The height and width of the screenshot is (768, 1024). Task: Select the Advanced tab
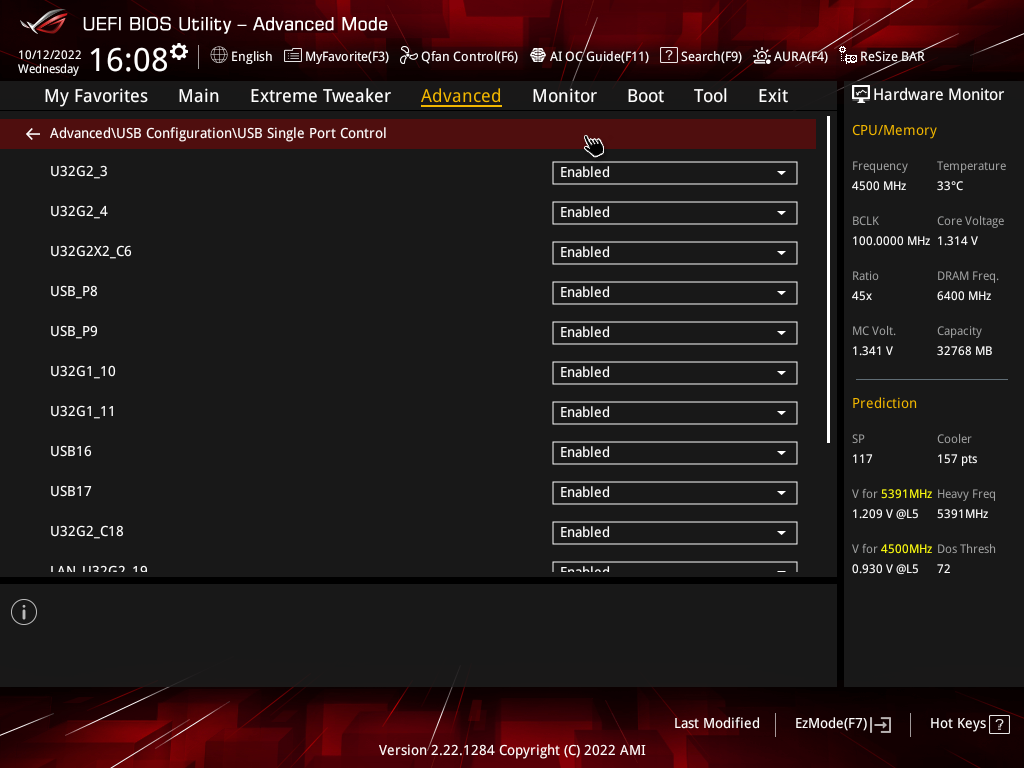coord(461,96)
